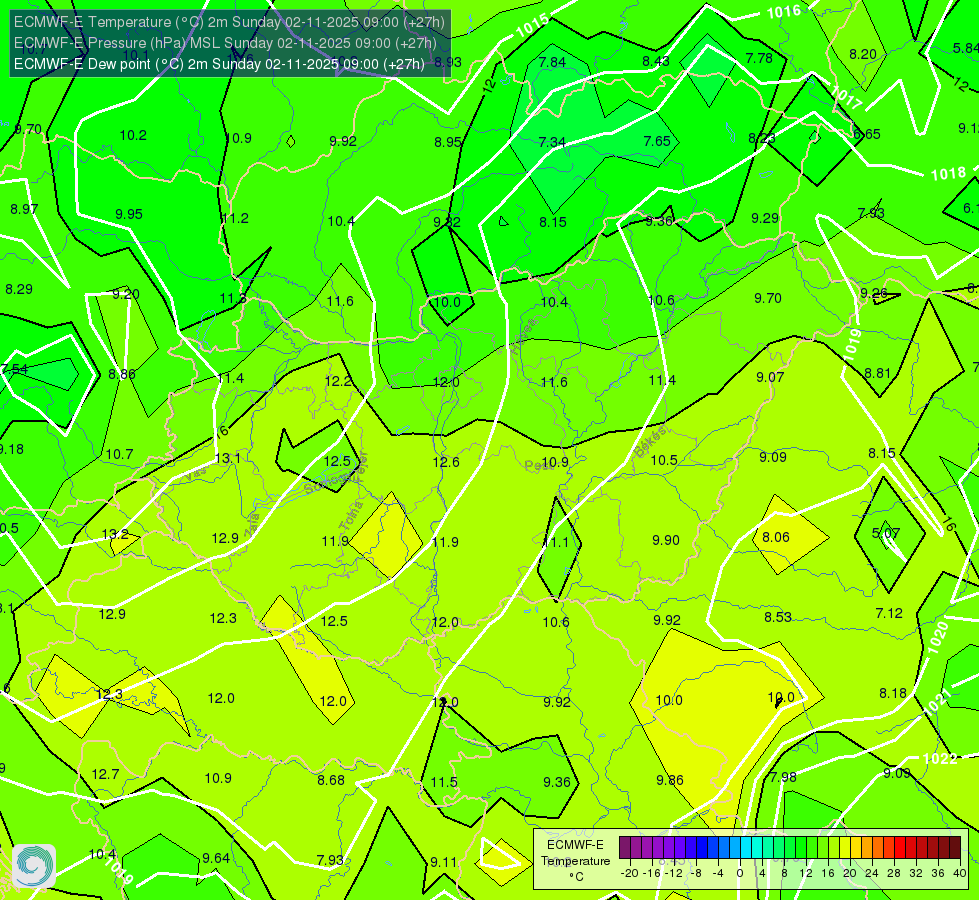Image resolution: width=979 pixels, height=900 pixels.
Task: Click the 9.20 value on the map
Action: click(x=125, y=294)
